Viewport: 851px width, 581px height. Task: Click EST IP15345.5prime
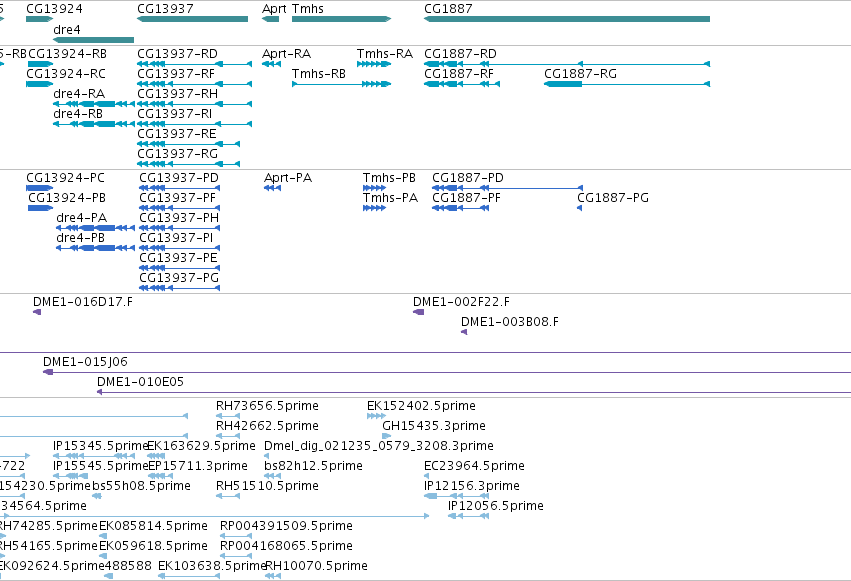coord(94,456)
